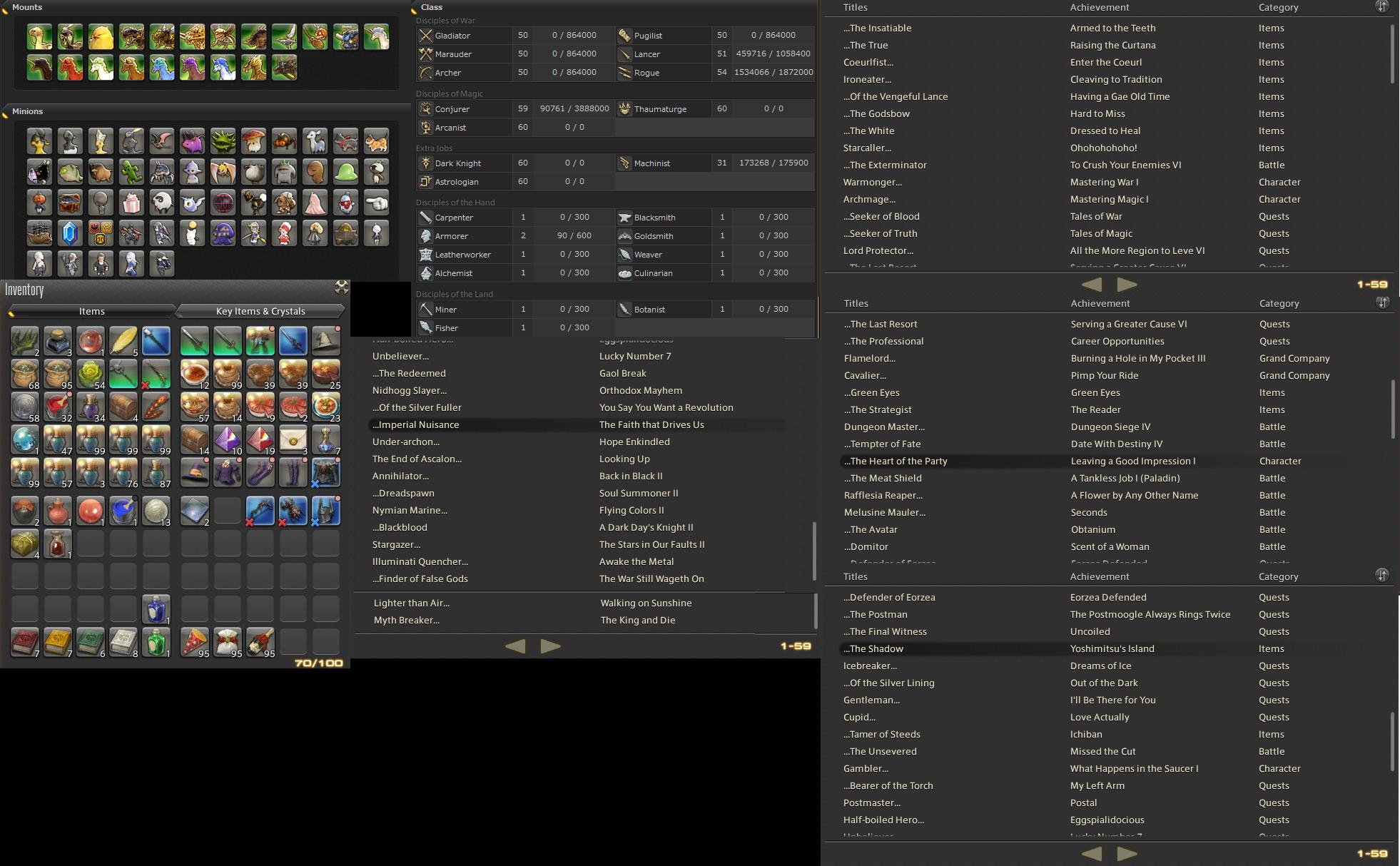Select the yellow feather inventory item
1400x866 pixels.
(x=123, y=341)
